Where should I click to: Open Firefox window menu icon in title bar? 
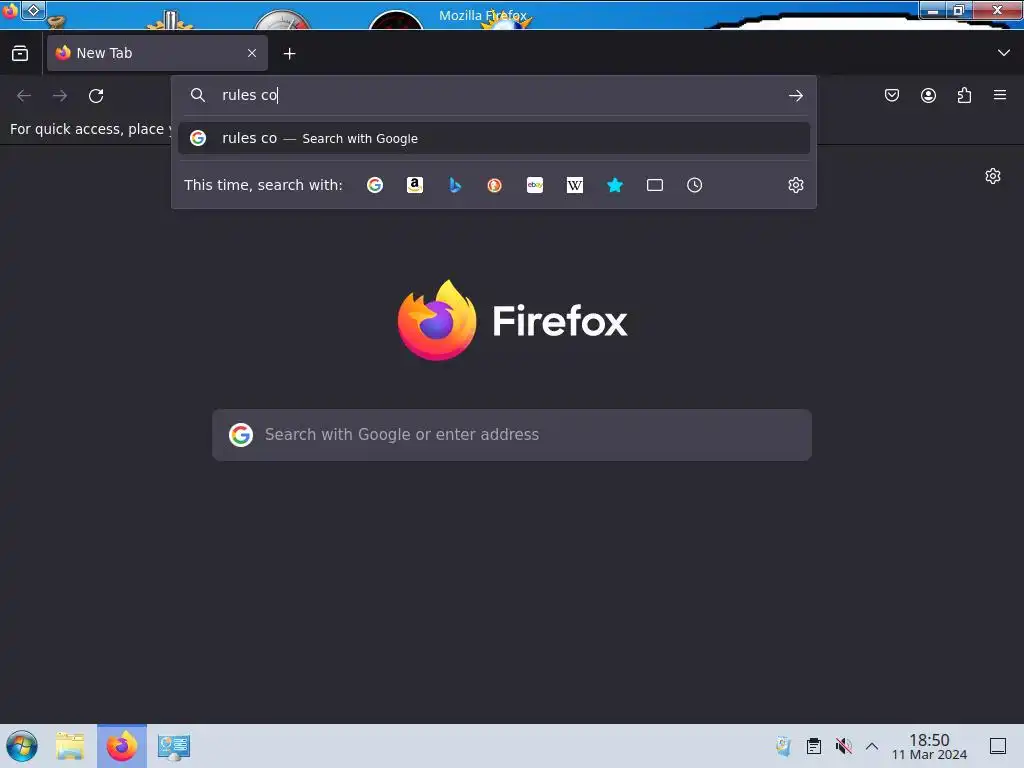pos(10,10)
